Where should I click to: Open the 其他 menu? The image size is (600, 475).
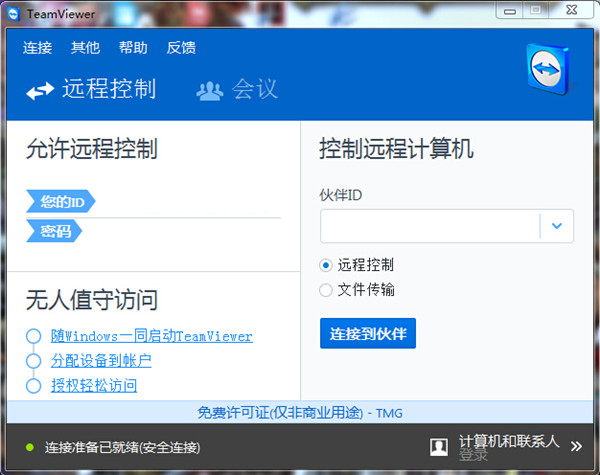[85, 47]
